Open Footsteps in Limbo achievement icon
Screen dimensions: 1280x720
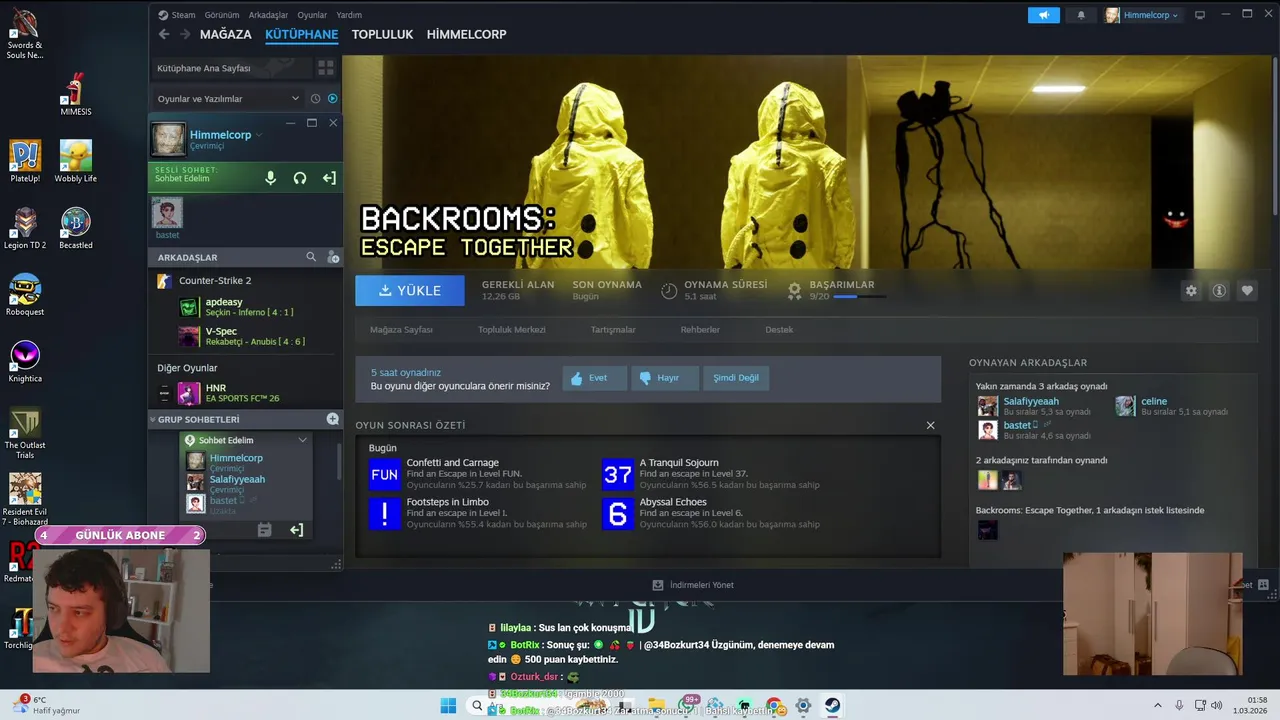[385, 513]
